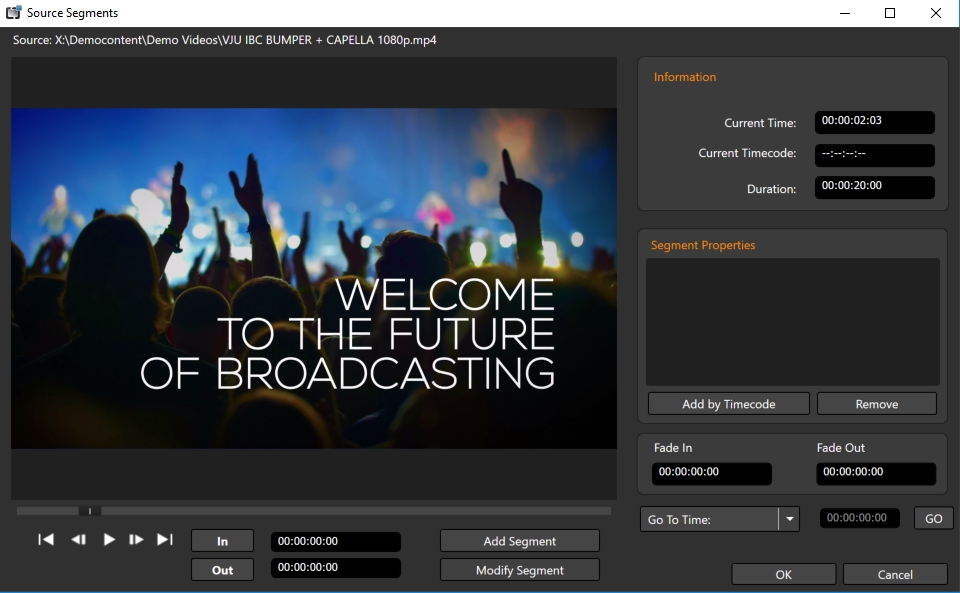Click the Current Timecode value field

874,155
